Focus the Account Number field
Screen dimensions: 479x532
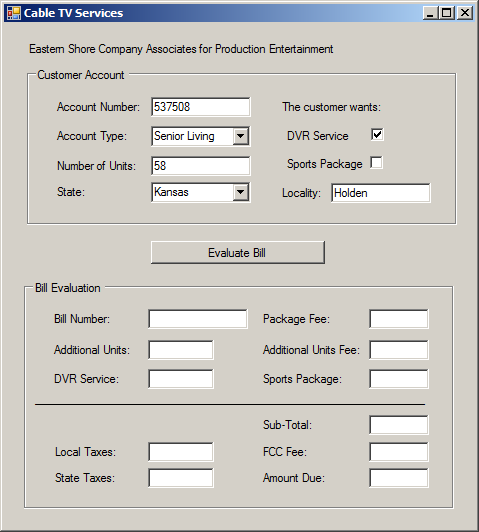coord(201,107)
